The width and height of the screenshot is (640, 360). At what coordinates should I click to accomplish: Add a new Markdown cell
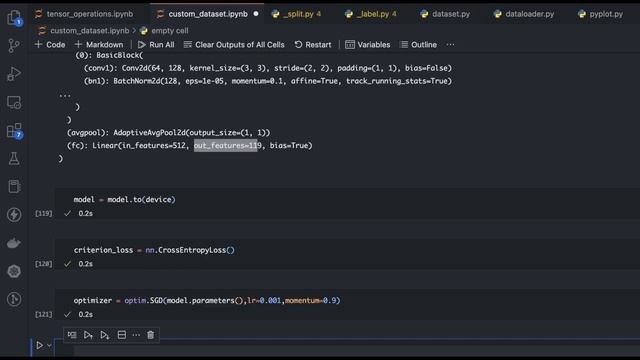pos(99,44)
